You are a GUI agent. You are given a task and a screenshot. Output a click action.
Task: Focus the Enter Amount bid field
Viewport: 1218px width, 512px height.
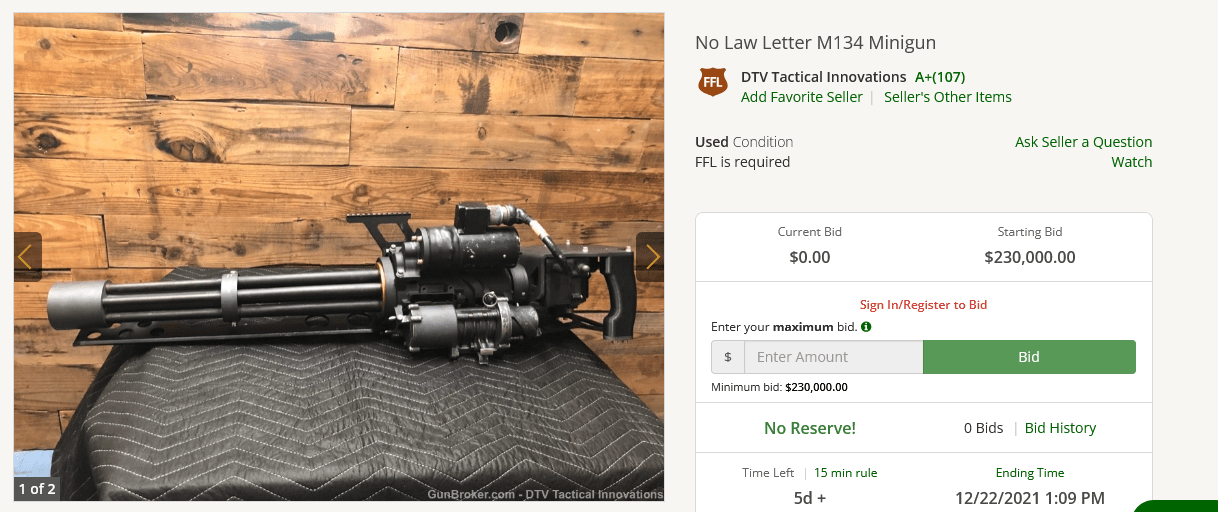(x=834, y=357)
